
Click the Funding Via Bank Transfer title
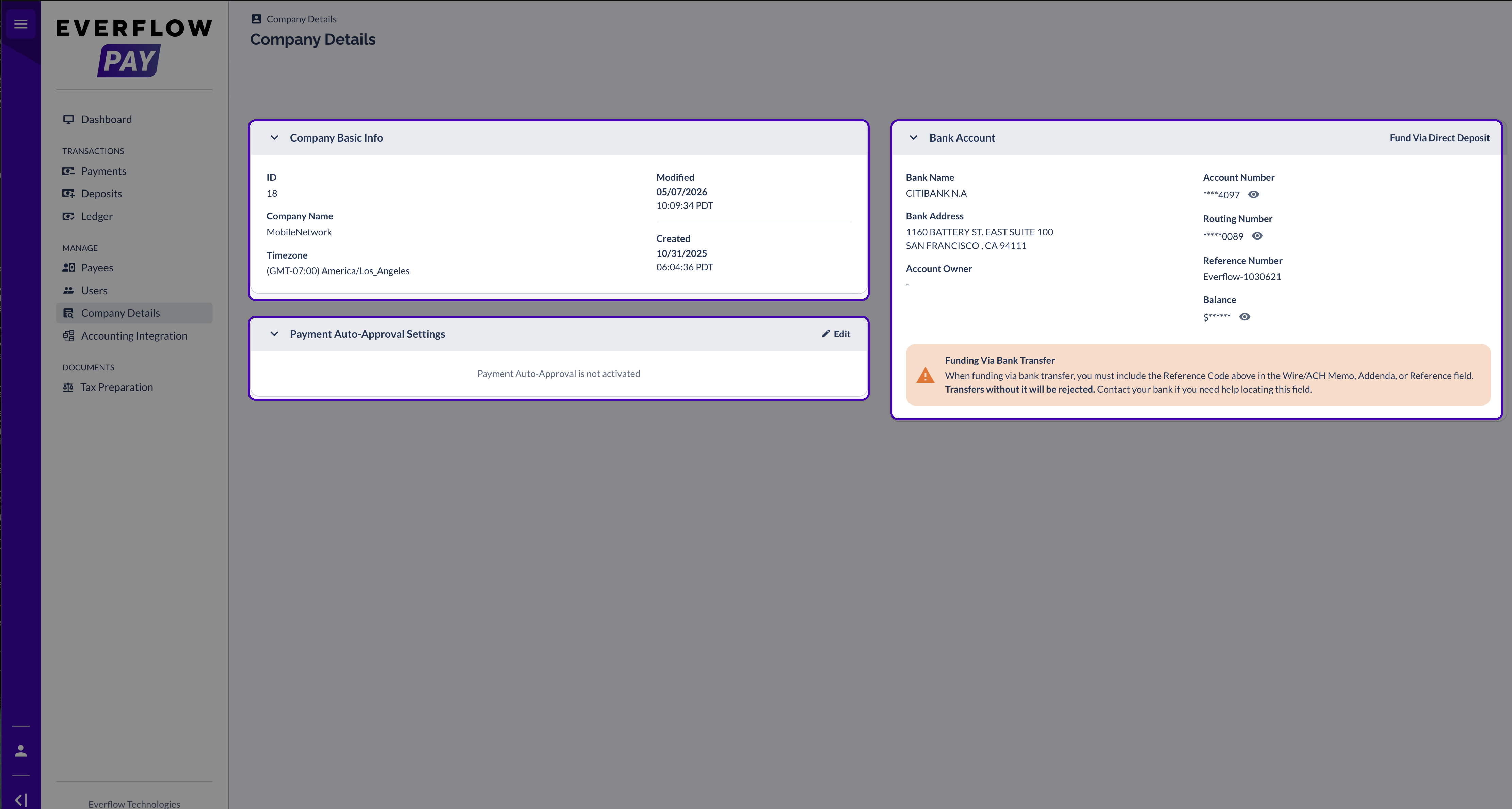(1000, 360)
